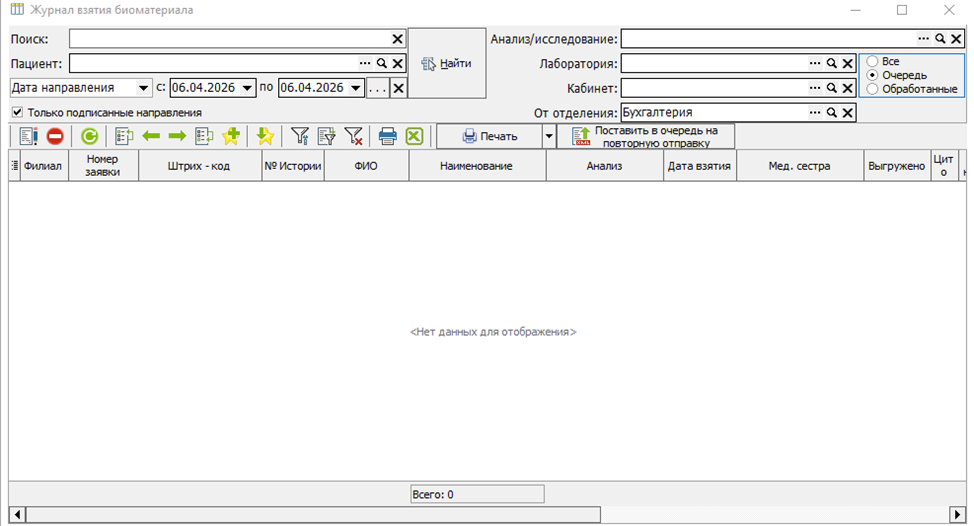Click the blue printer icon in toolbar
The width and height of the screenshot is (974, 526).
[388, 137]
